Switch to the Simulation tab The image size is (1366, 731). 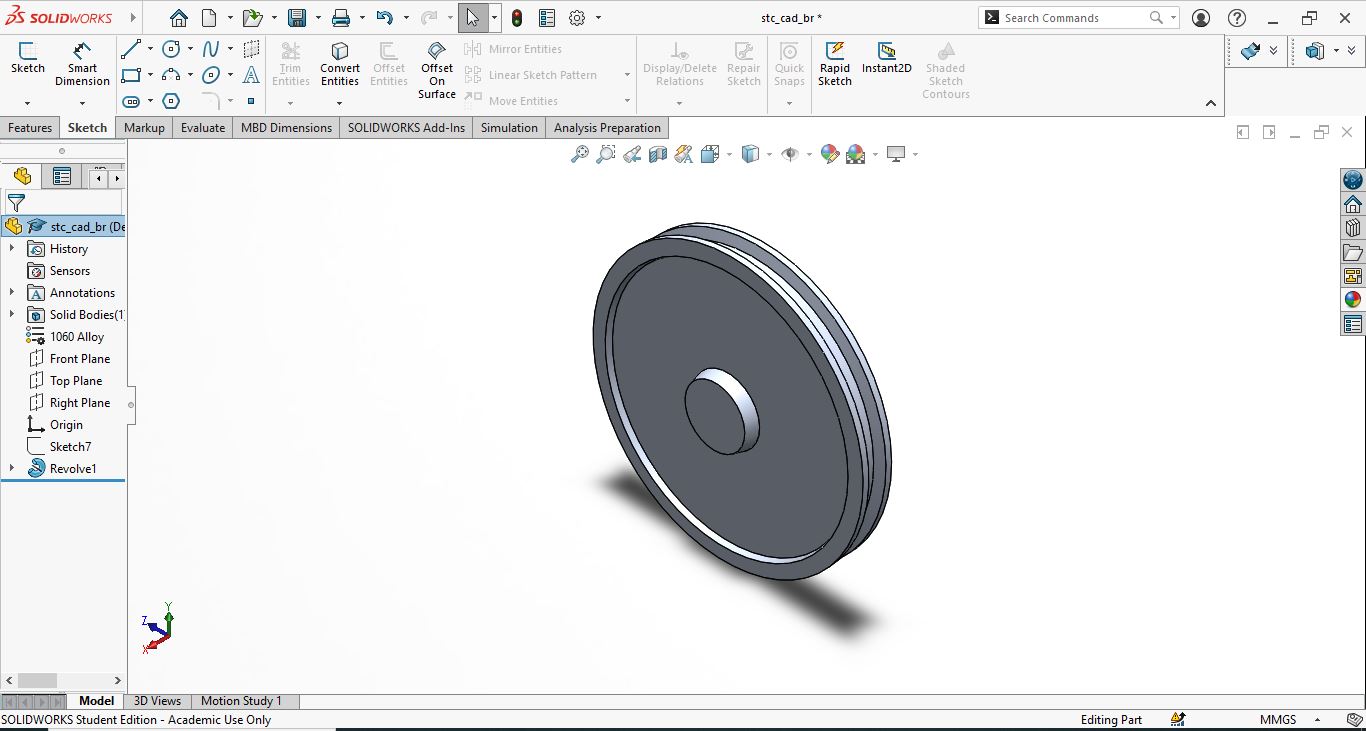tap(509, 128)
